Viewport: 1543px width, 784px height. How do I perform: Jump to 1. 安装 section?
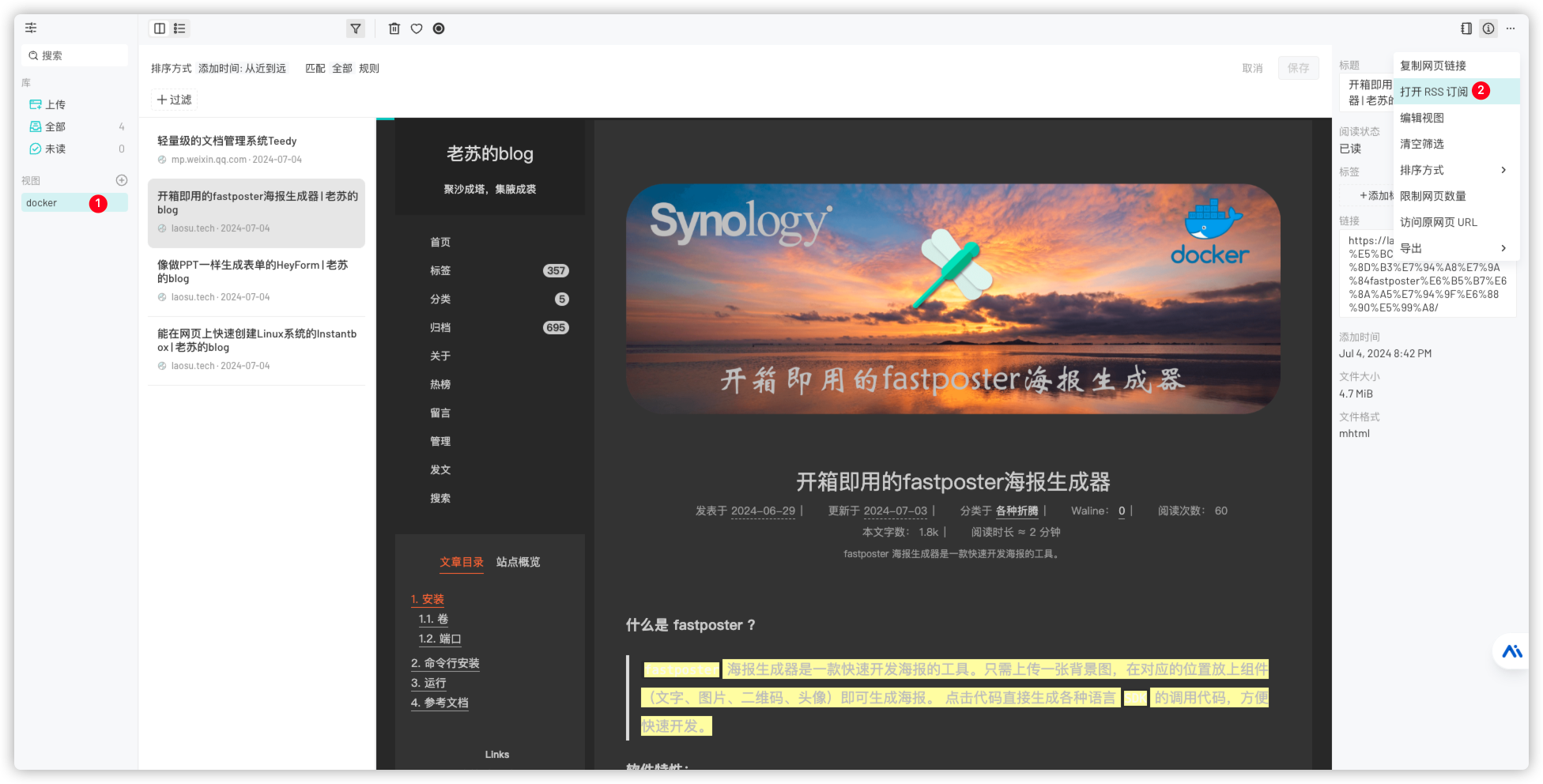pyautogui.click(x=428, y=599)
